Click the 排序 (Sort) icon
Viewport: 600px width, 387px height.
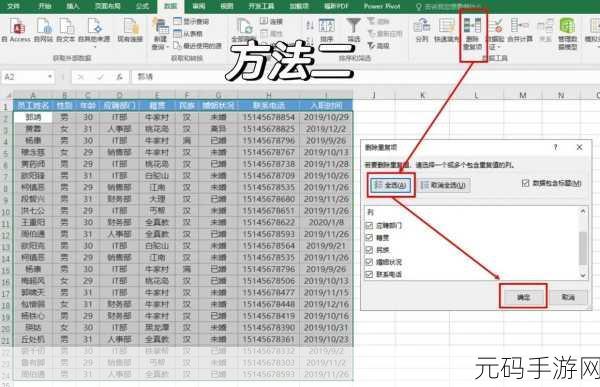point(326,30)
